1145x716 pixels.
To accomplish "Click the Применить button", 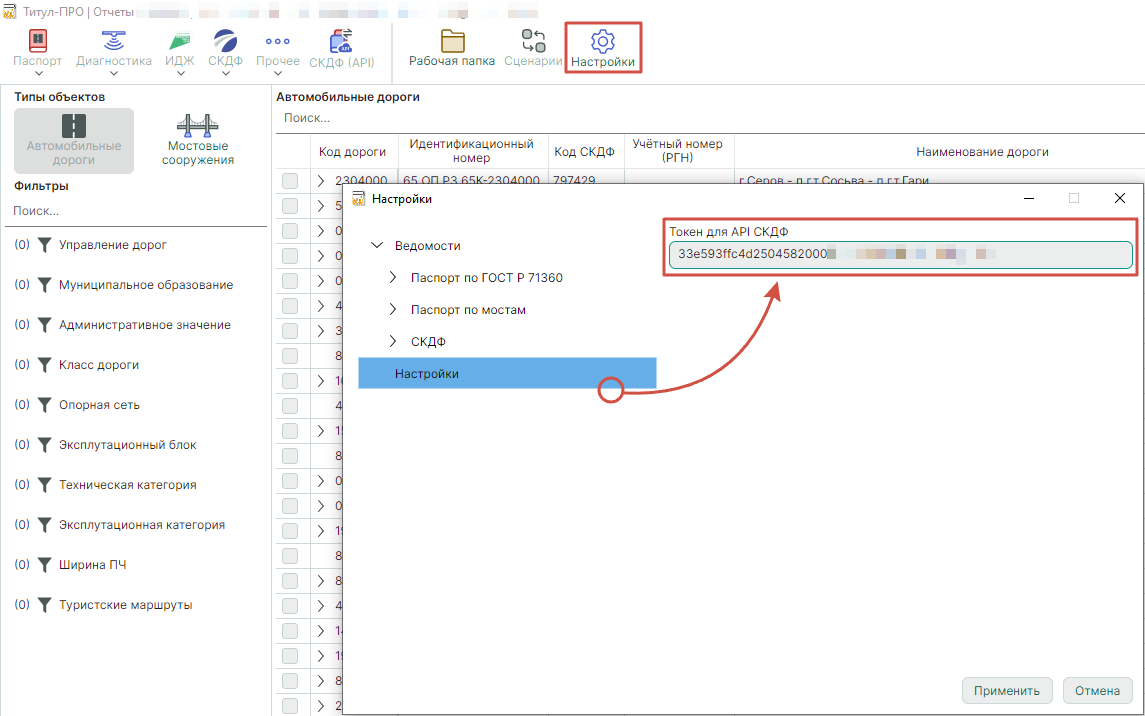I will (1007, 690).
